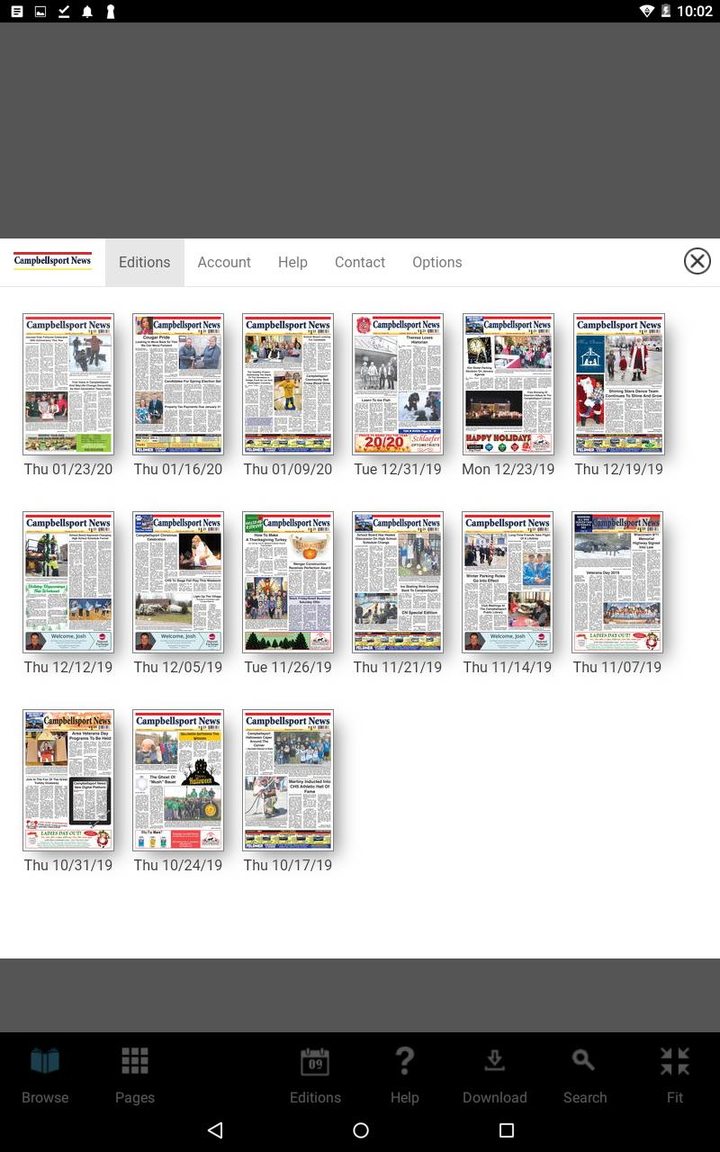Open the Thu 10/31/19 edition thumbnail
The width and height of the screenshot is (720, 1152).
click(x=68, y=780)
